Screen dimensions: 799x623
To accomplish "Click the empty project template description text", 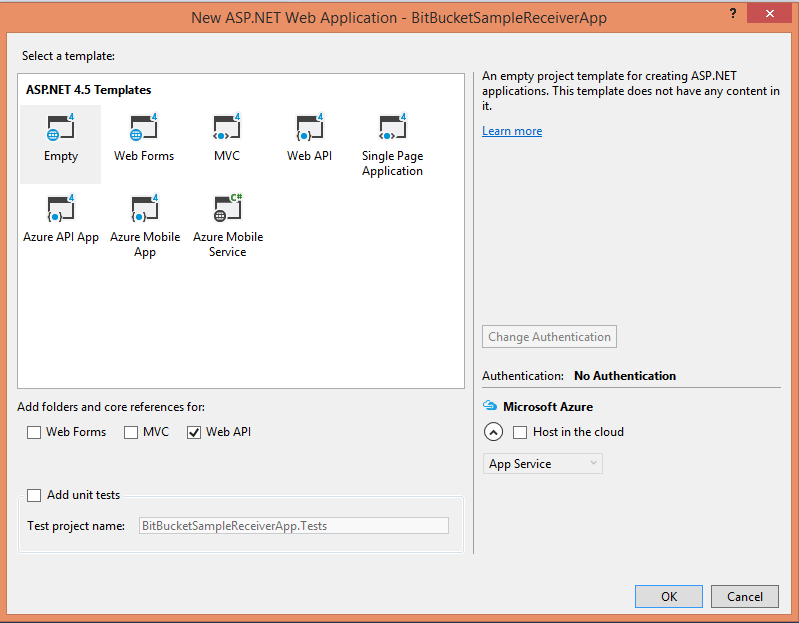I will (631, 91).
